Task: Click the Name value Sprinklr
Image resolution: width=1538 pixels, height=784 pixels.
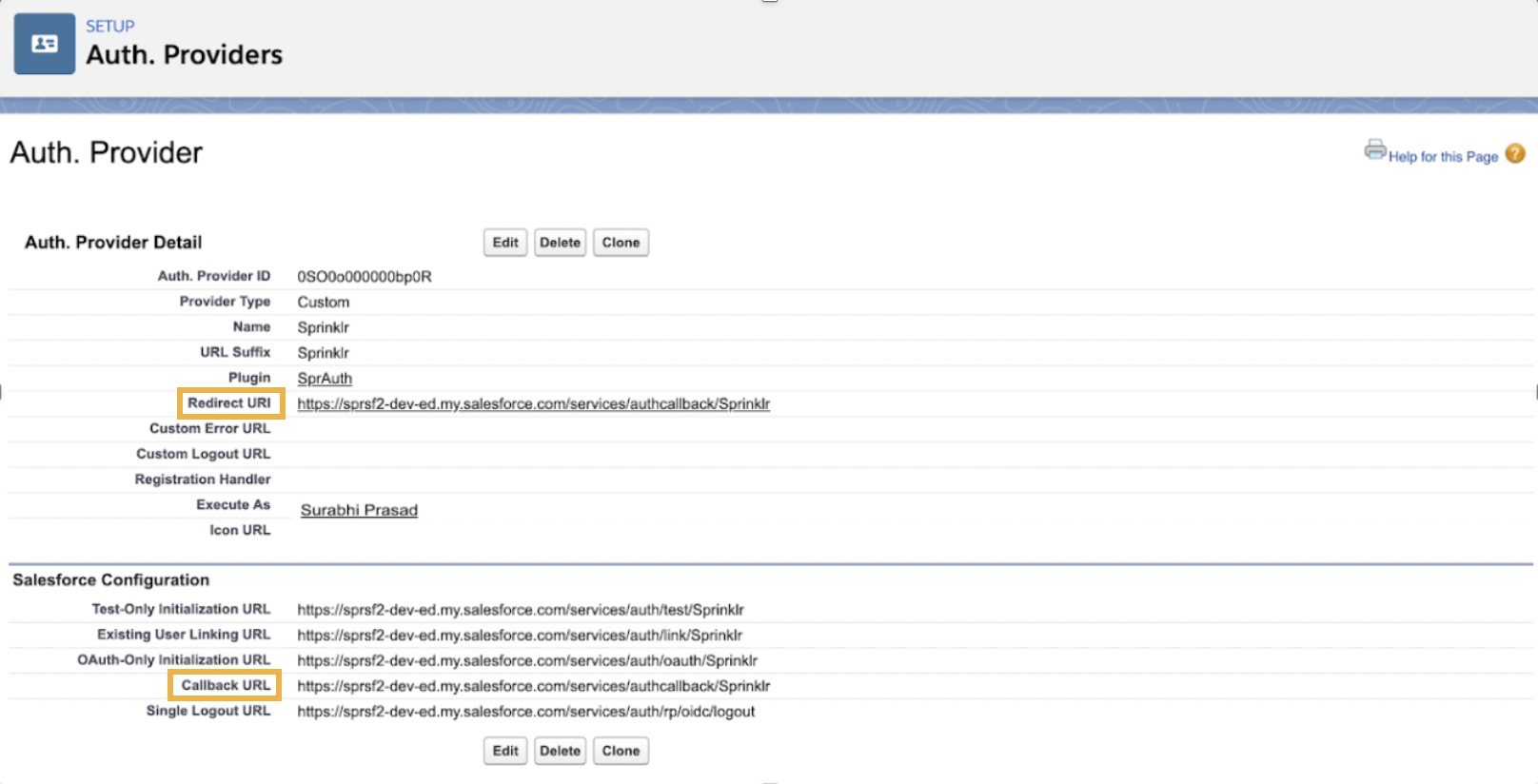Action: 324,327
